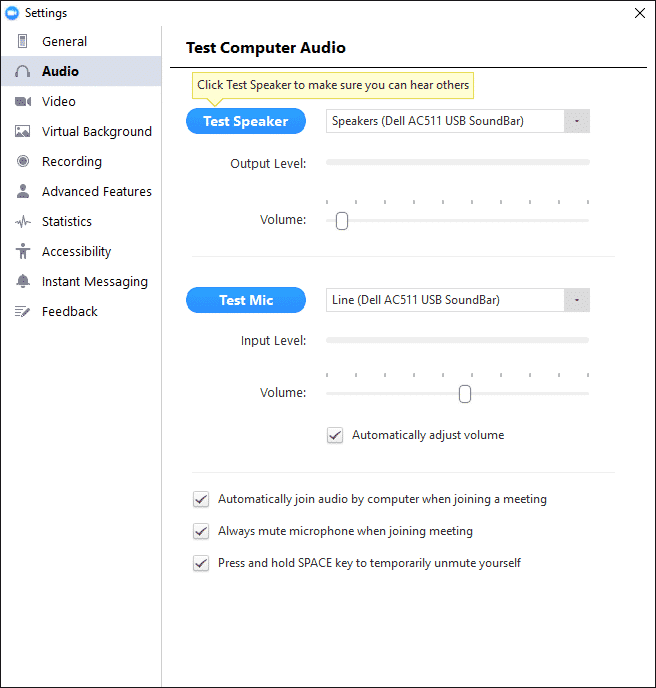
Task: Click the Feedback pencil icon
Action: 22,312
